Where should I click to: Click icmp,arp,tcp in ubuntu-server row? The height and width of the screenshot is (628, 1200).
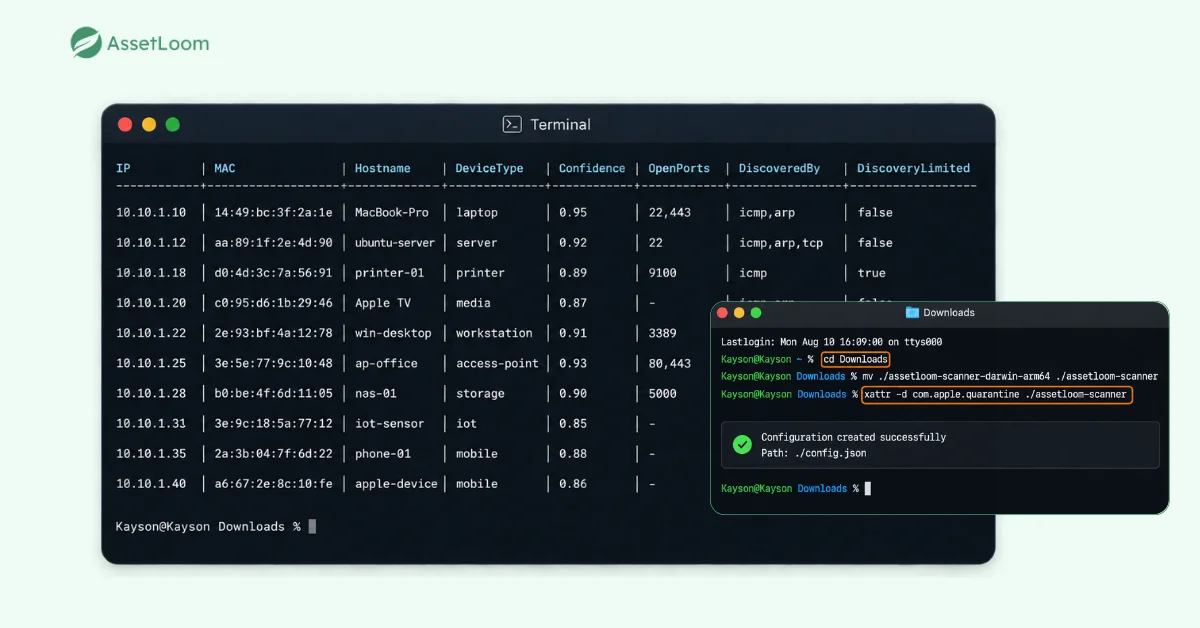pos(781,243)
